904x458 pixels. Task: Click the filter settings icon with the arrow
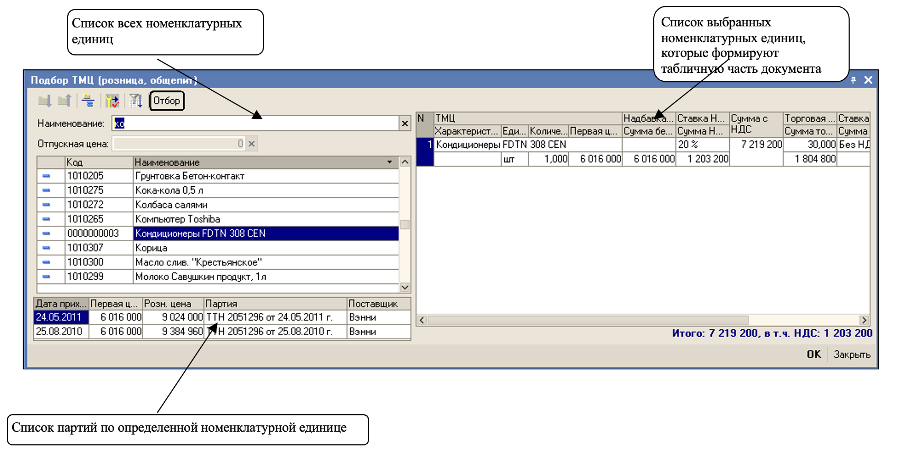point(112,101)
